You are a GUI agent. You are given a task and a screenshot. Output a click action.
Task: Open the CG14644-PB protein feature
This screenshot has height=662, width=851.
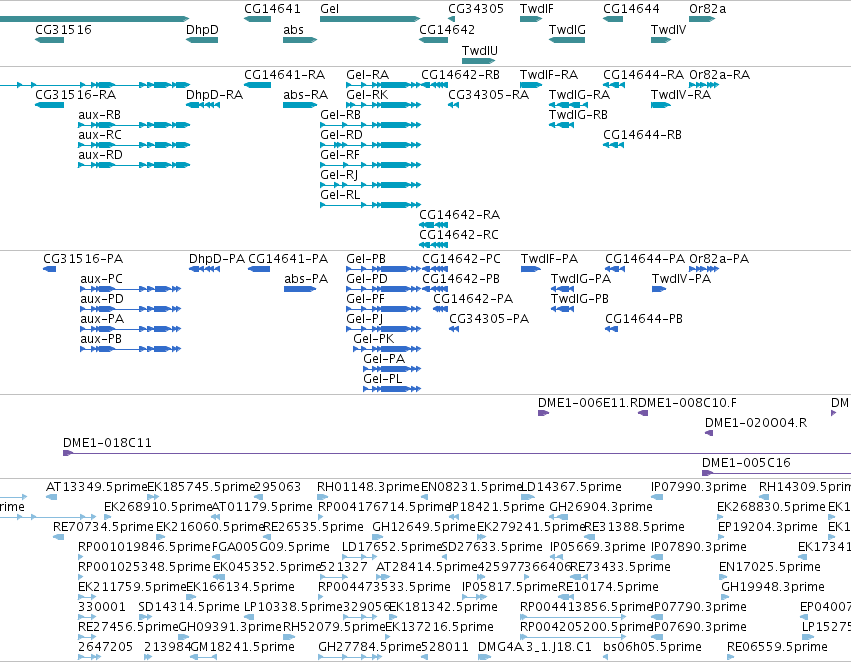(611, 329)
